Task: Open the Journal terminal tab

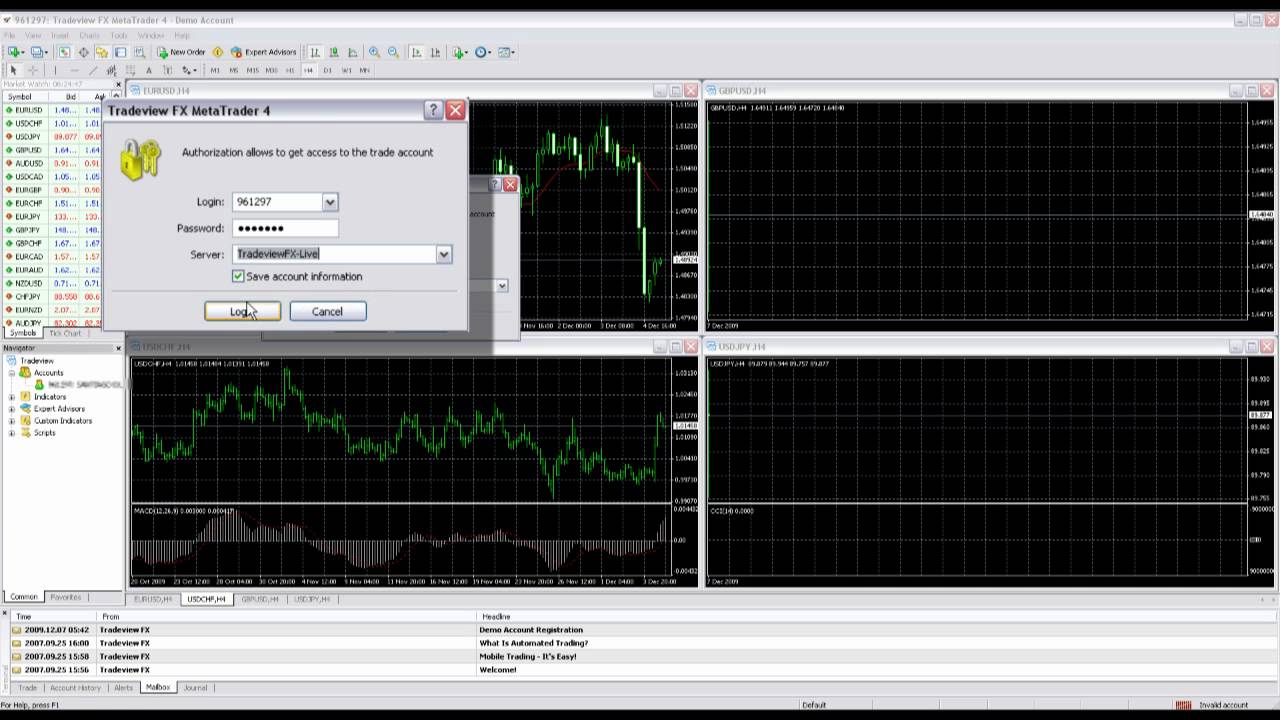Action: tap(195, 687)
